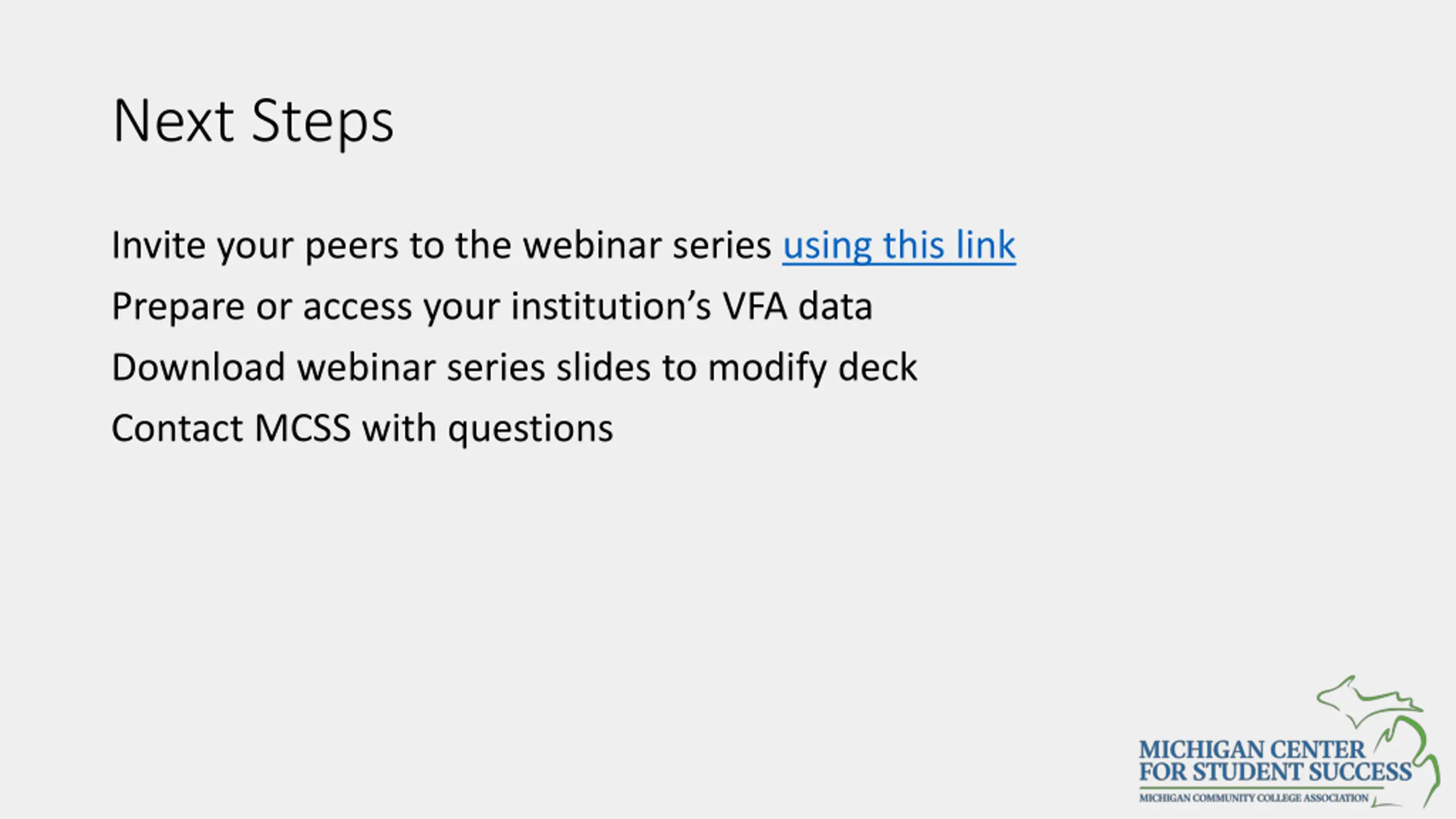Click the word "Download" in the third line
1456x819 pixels.
[198, 367]
